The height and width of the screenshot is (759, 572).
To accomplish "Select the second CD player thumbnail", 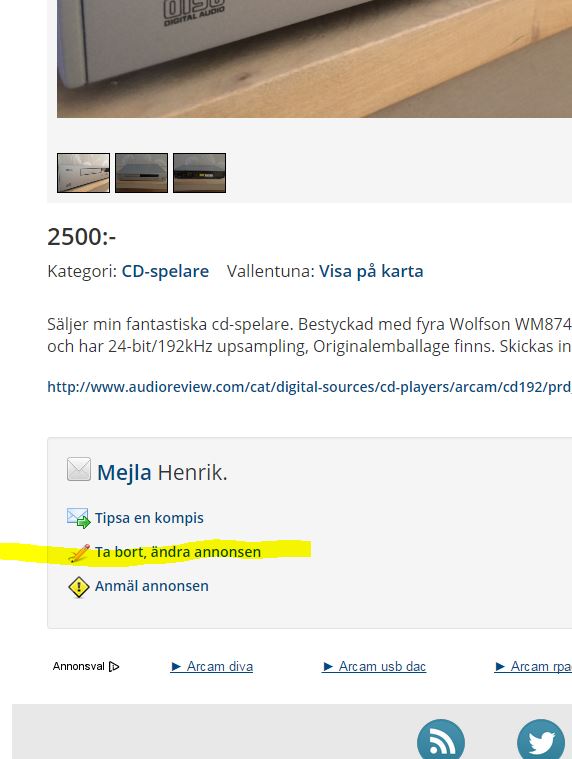I will [141, 173].
